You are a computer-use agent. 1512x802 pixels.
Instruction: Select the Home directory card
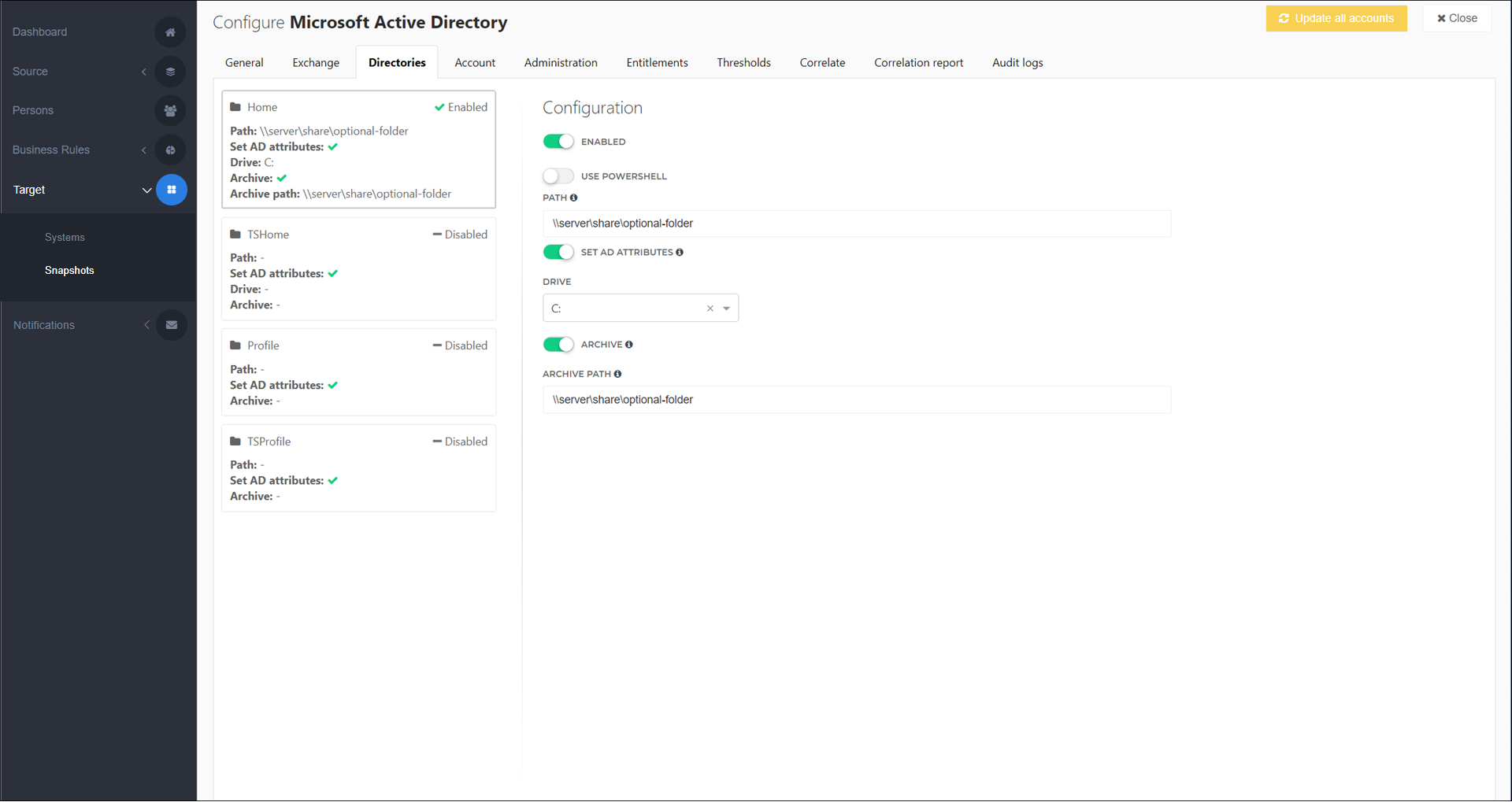point(359,150)
